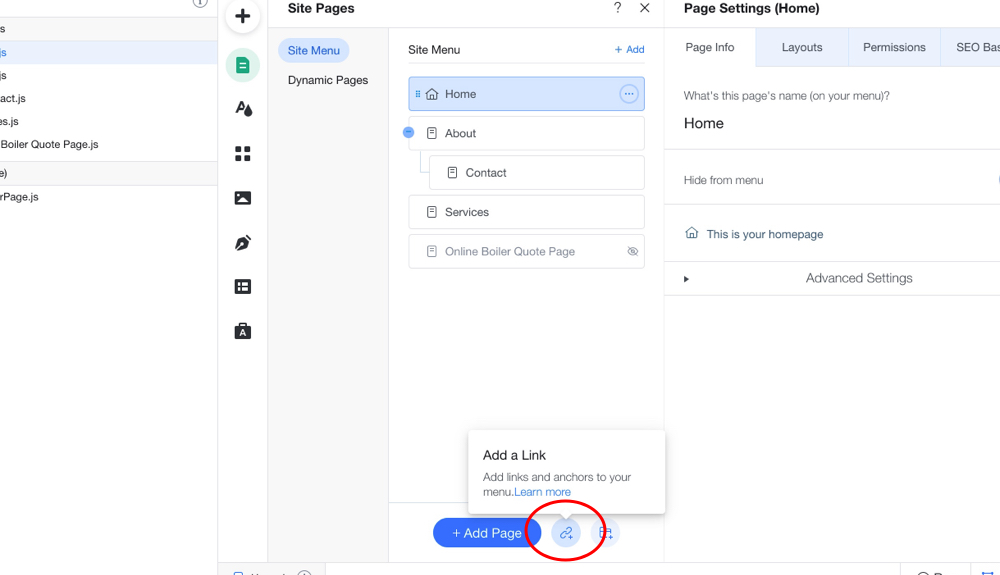
Task: Select the Online Boiler Quote Page row
Action: [526, 252]
